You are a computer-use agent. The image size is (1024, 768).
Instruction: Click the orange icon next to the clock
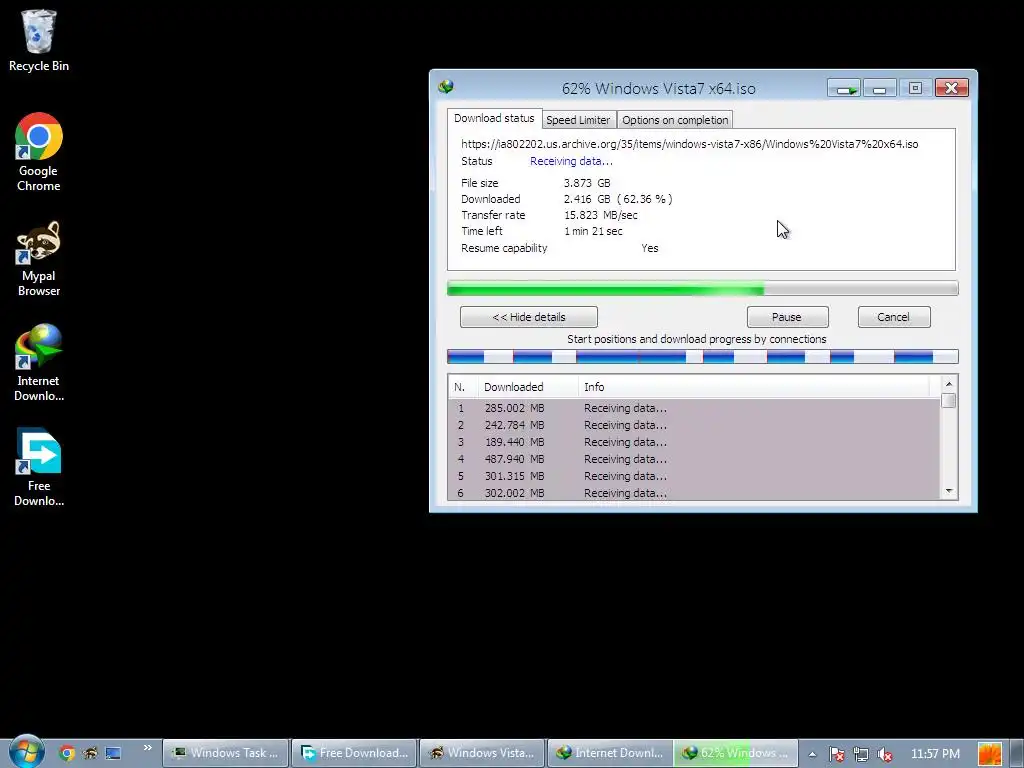[989, 754]
